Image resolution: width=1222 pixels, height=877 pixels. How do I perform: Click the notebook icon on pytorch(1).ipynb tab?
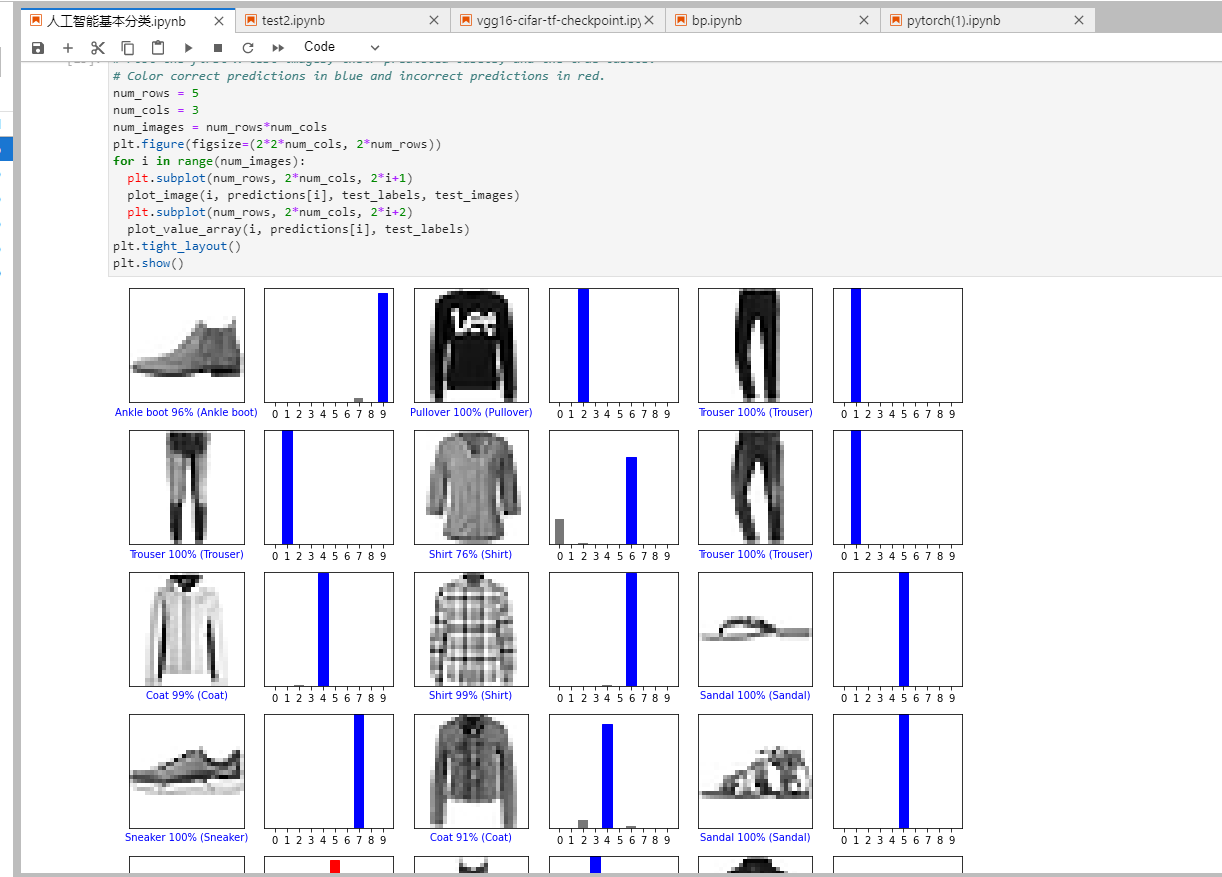click(x=896, y=20)
